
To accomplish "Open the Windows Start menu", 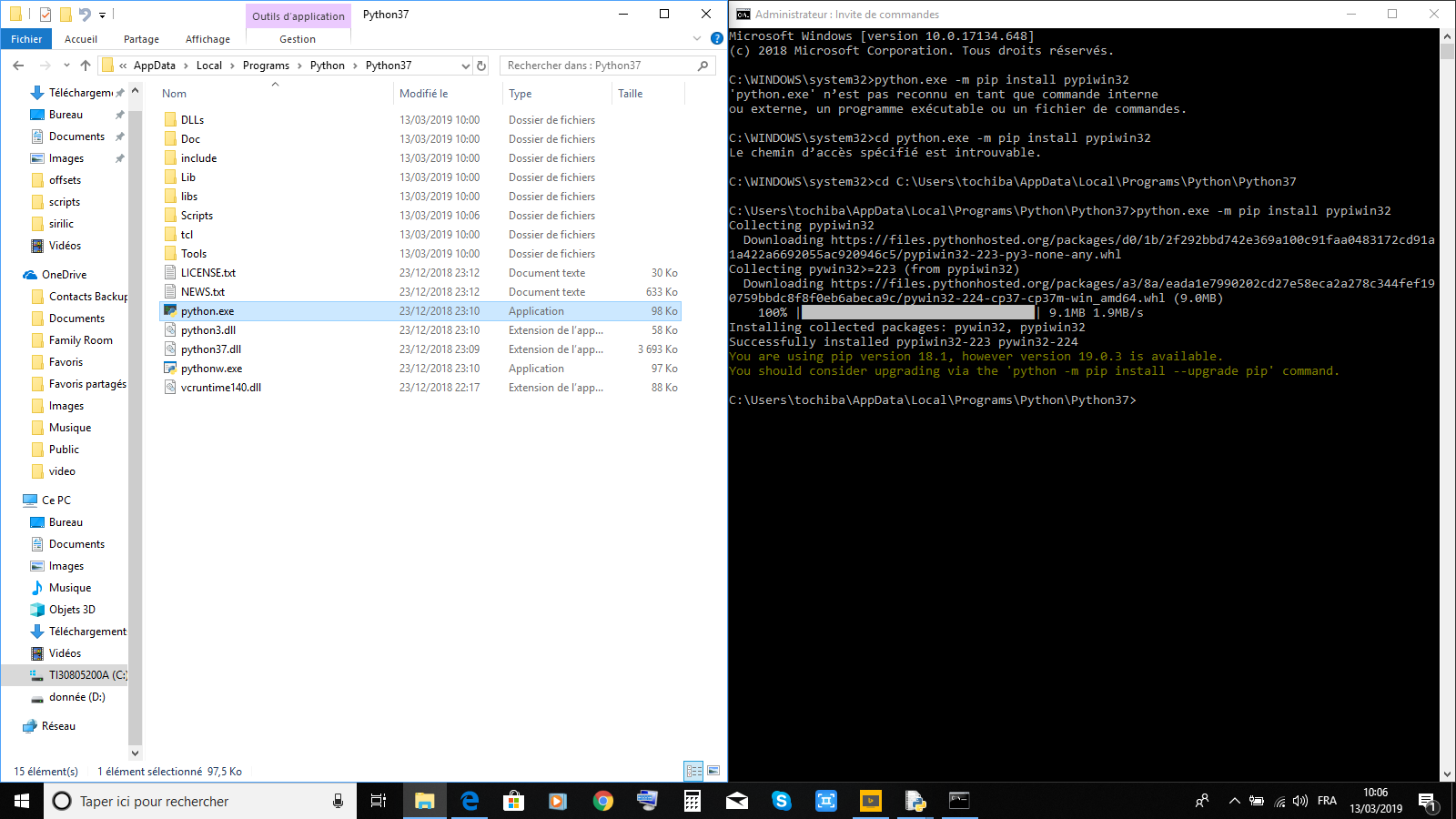I will [x=22, y=801].
